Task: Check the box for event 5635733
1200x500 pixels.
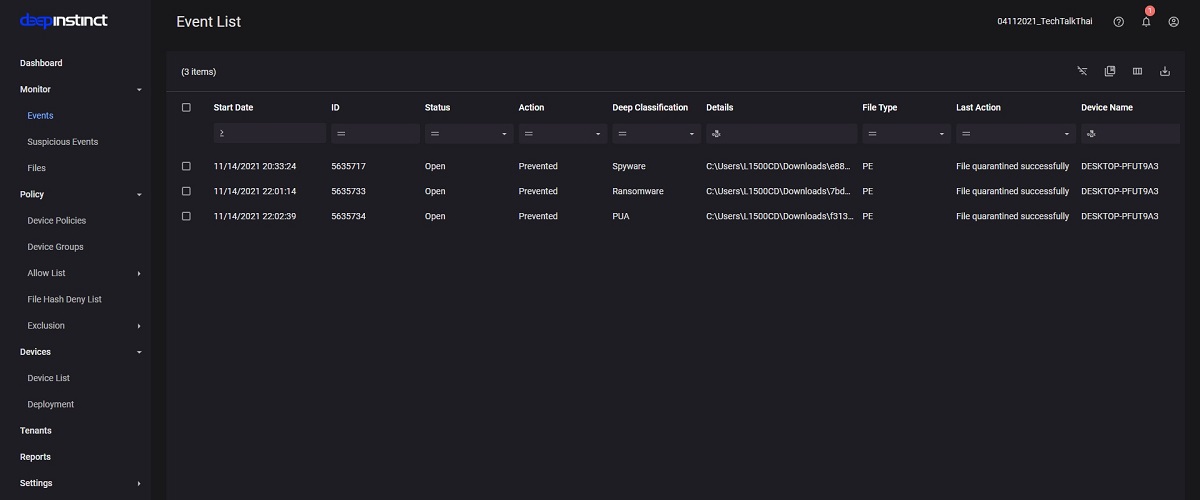Action: pyautogui.click(x=186, y=190)
